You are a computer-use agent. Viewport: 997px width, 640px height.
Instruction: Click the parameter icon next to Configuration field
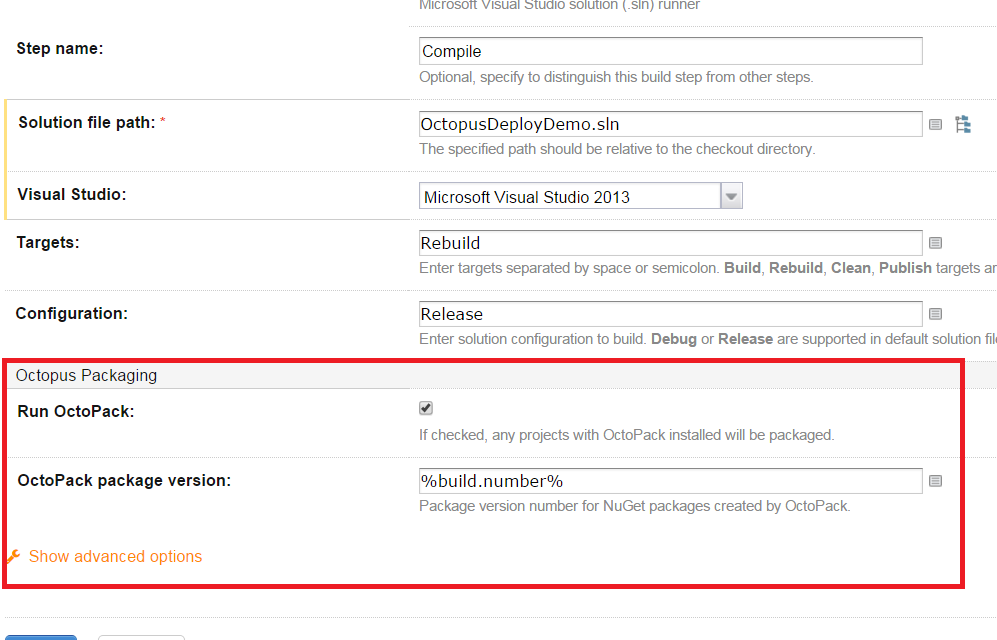click(935, 314)
